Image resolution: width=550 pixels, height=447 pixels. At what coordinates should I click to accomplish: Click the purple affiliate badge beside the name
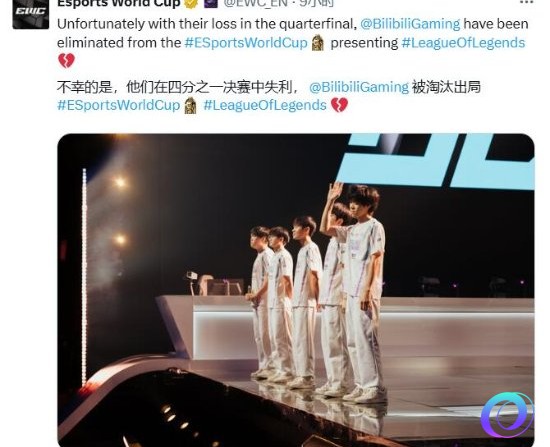(212, 3)
